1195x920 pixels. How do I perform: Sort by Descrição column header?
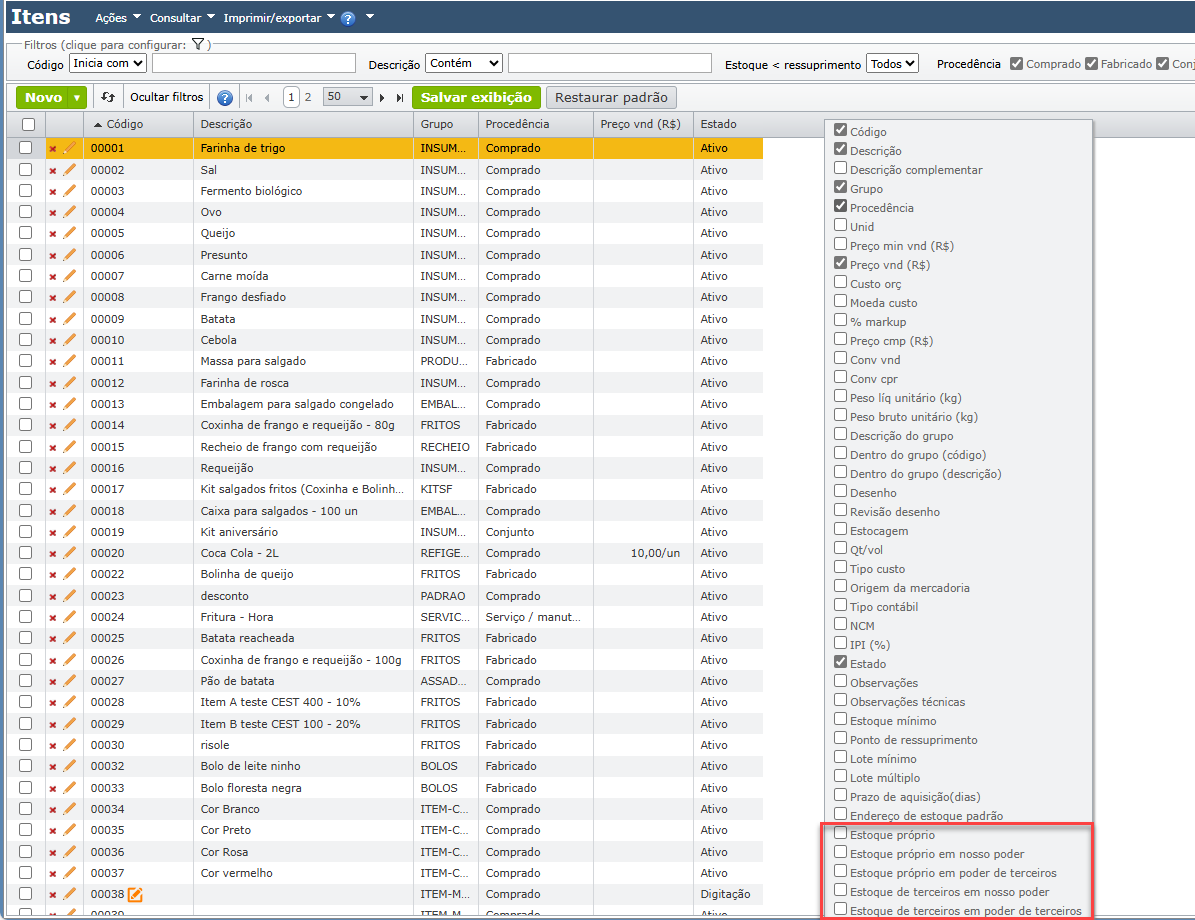pos(226,124)
